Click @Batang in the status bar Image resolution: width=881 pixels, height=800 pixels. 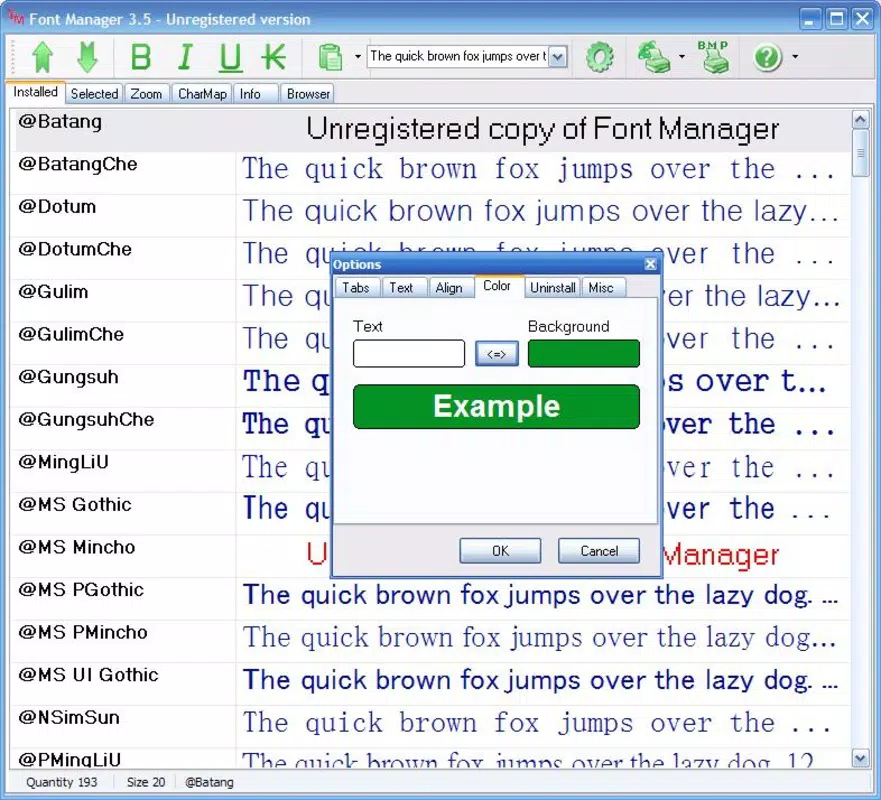point(209,782)
